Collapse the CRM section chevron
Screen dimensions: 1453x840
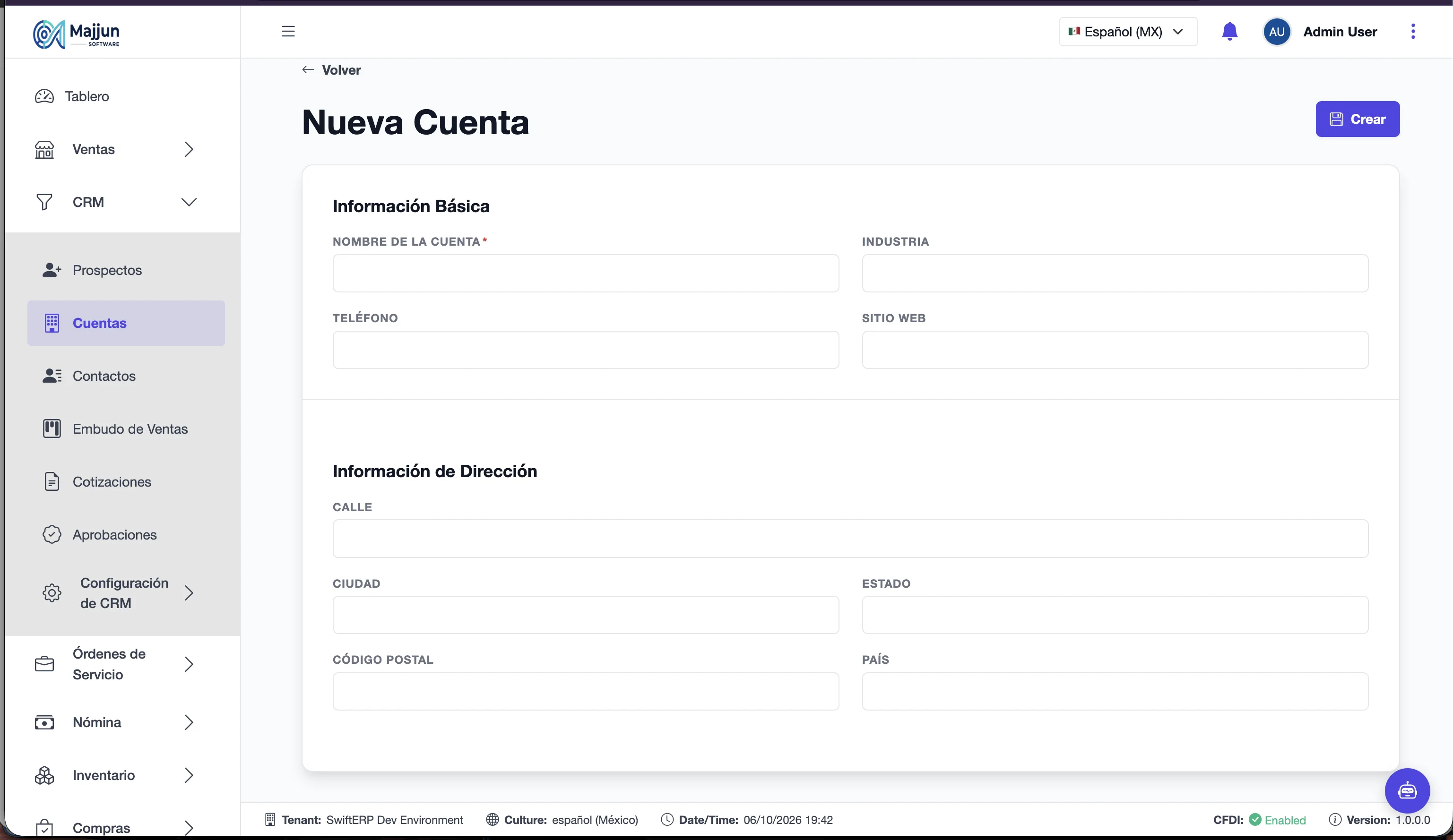[189, 202]
